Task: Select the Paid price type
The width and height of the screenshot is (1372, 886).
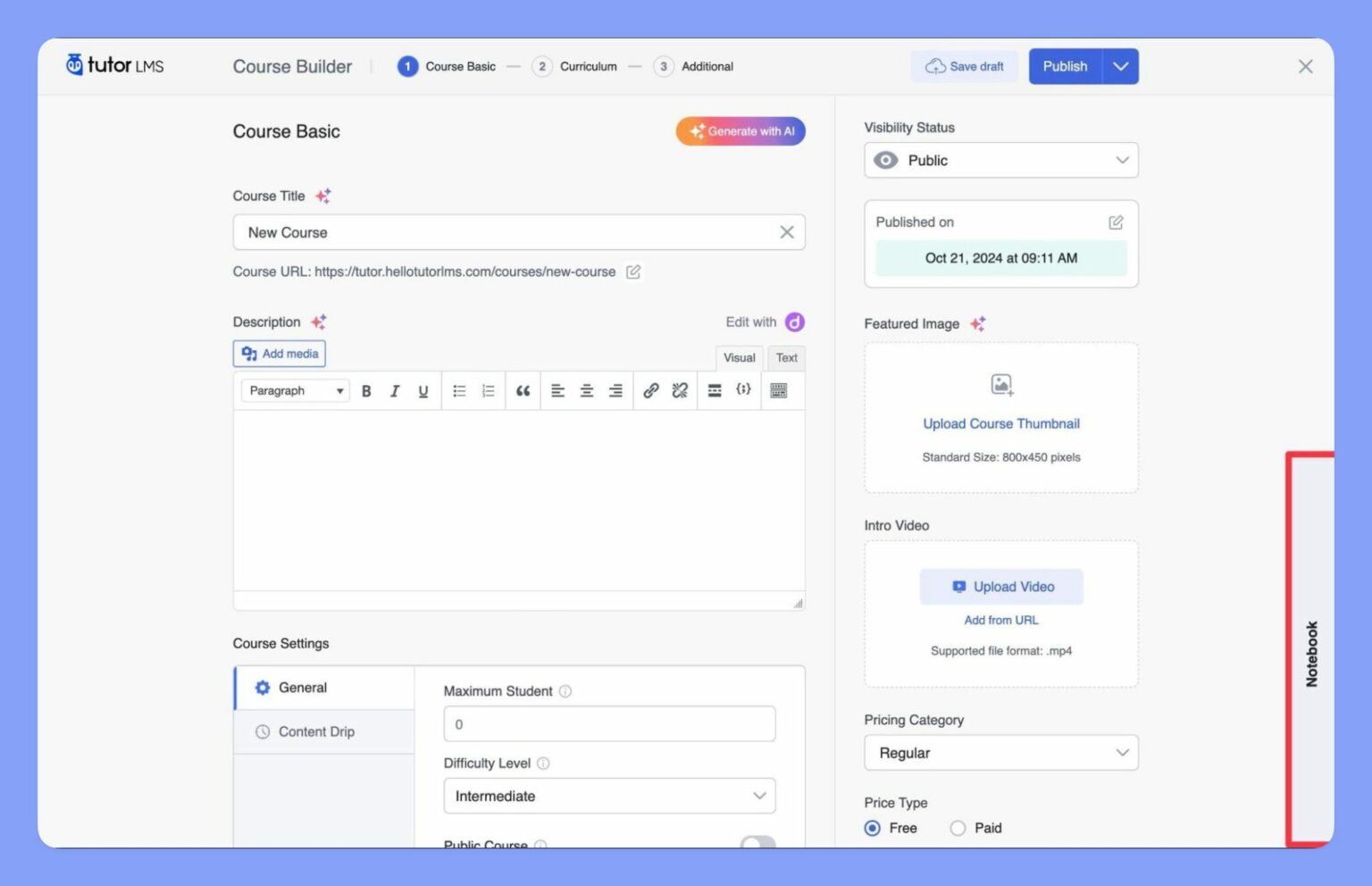Action: tap(958, 828)
